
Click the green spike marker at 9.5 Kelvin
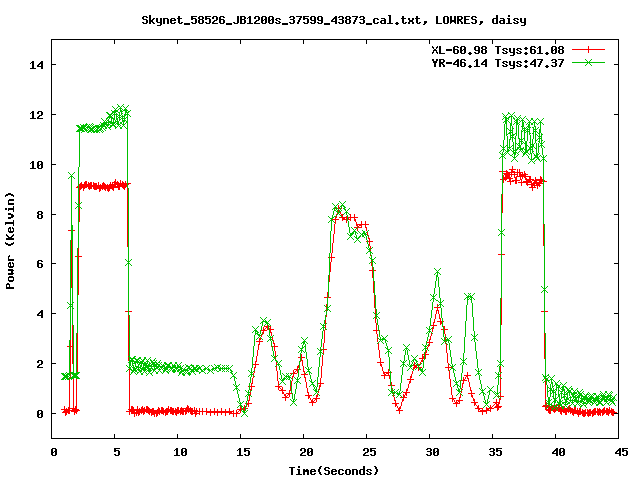pyautogui.click(x=71, y=176)
